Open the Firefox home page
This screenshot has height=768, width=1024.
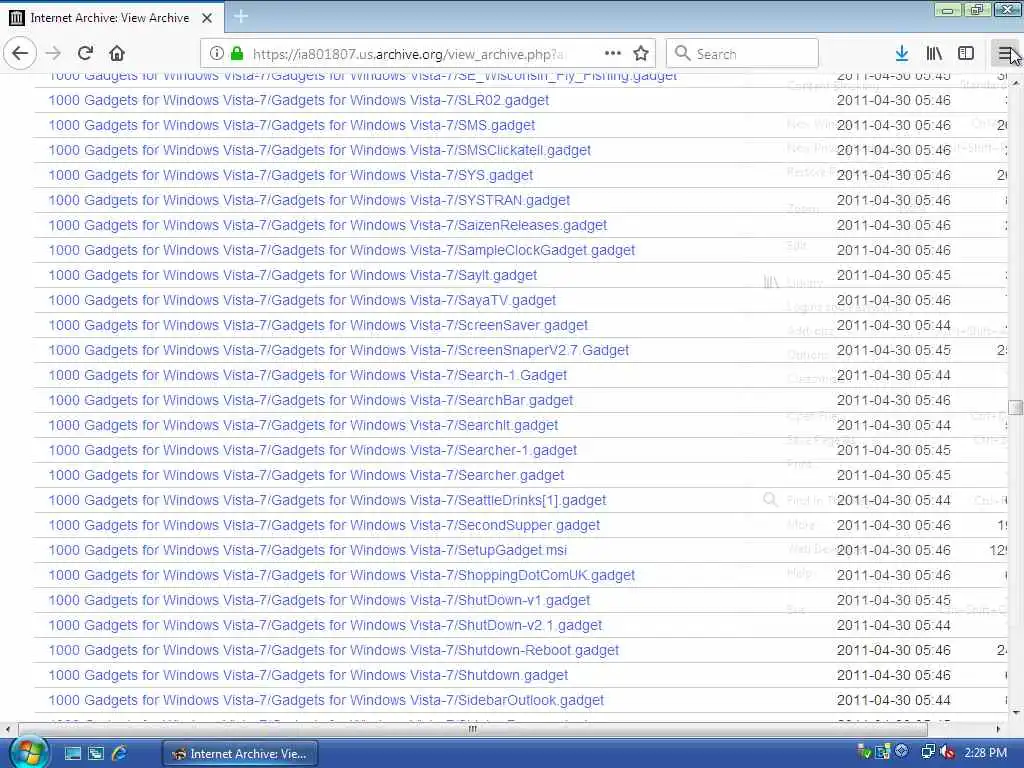(x=117, y=54)
